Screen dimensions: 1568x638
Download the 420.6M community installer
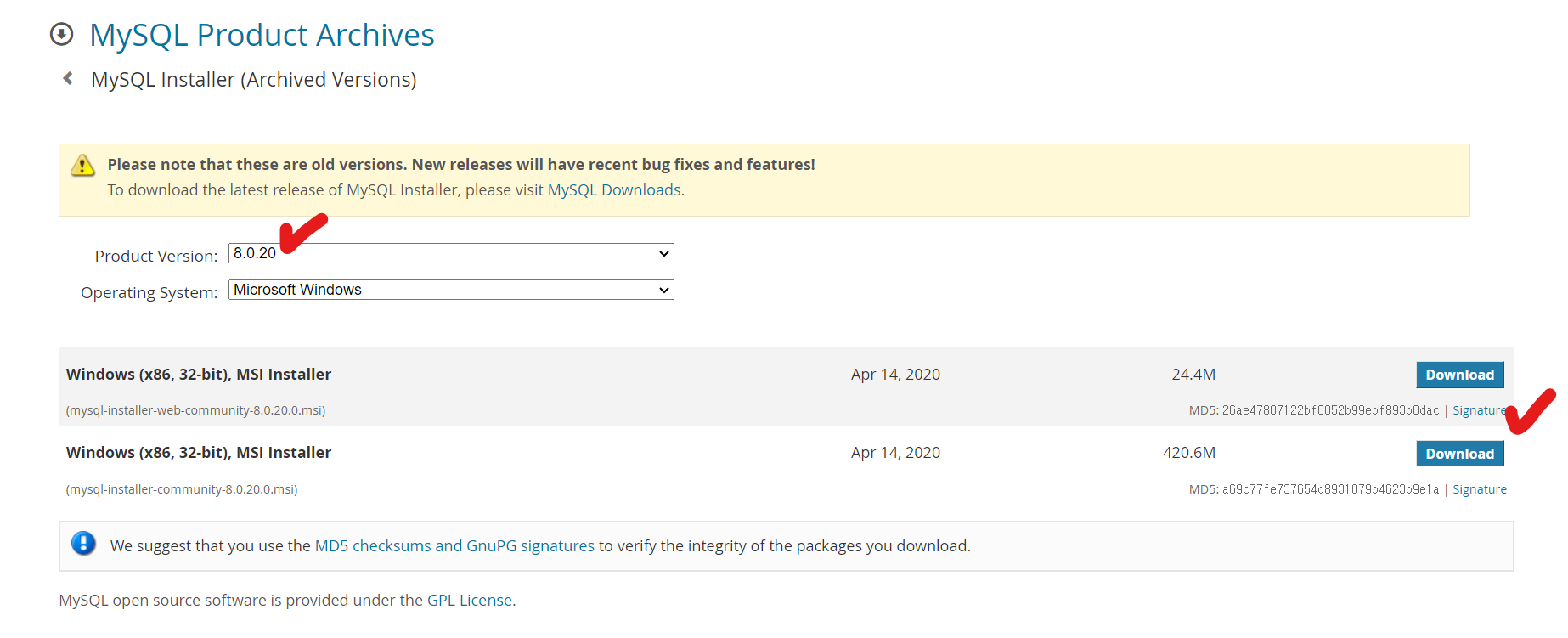pos(1459,454)
